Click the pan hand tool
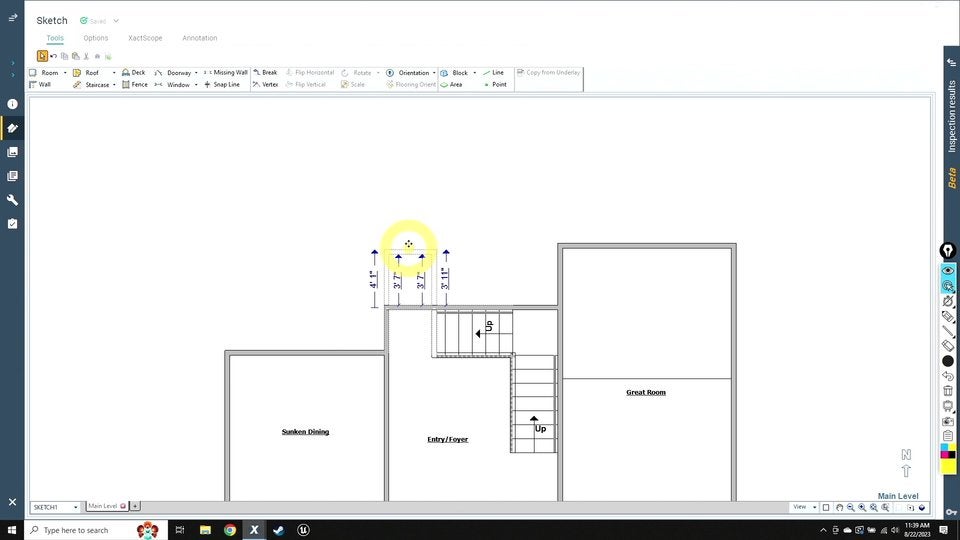Image resolution: width=960 pixels, height=540 pixels. 839,507
